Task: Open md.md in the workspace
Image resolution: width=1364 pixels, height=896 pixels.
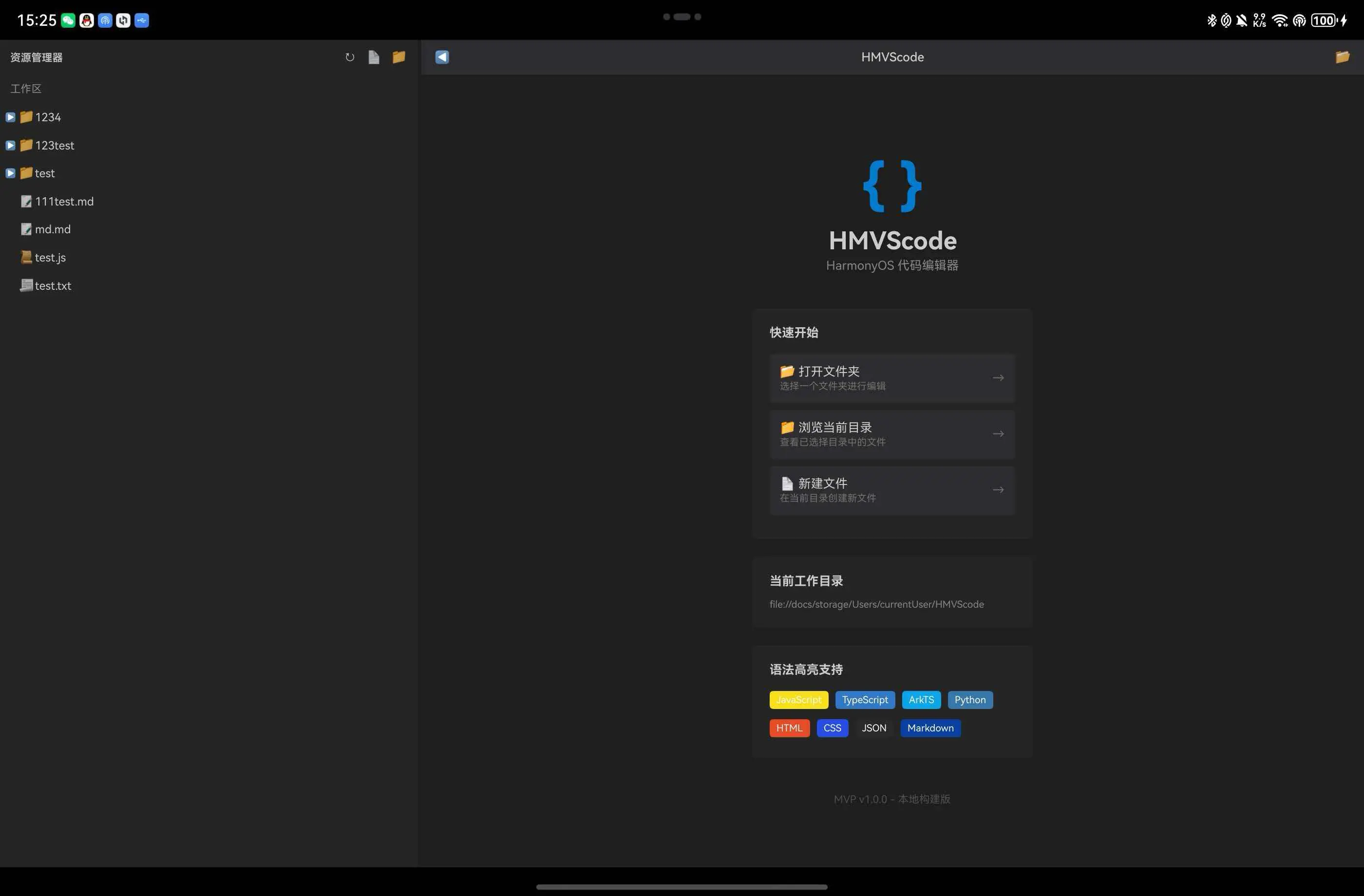Action: click(53, 229)
